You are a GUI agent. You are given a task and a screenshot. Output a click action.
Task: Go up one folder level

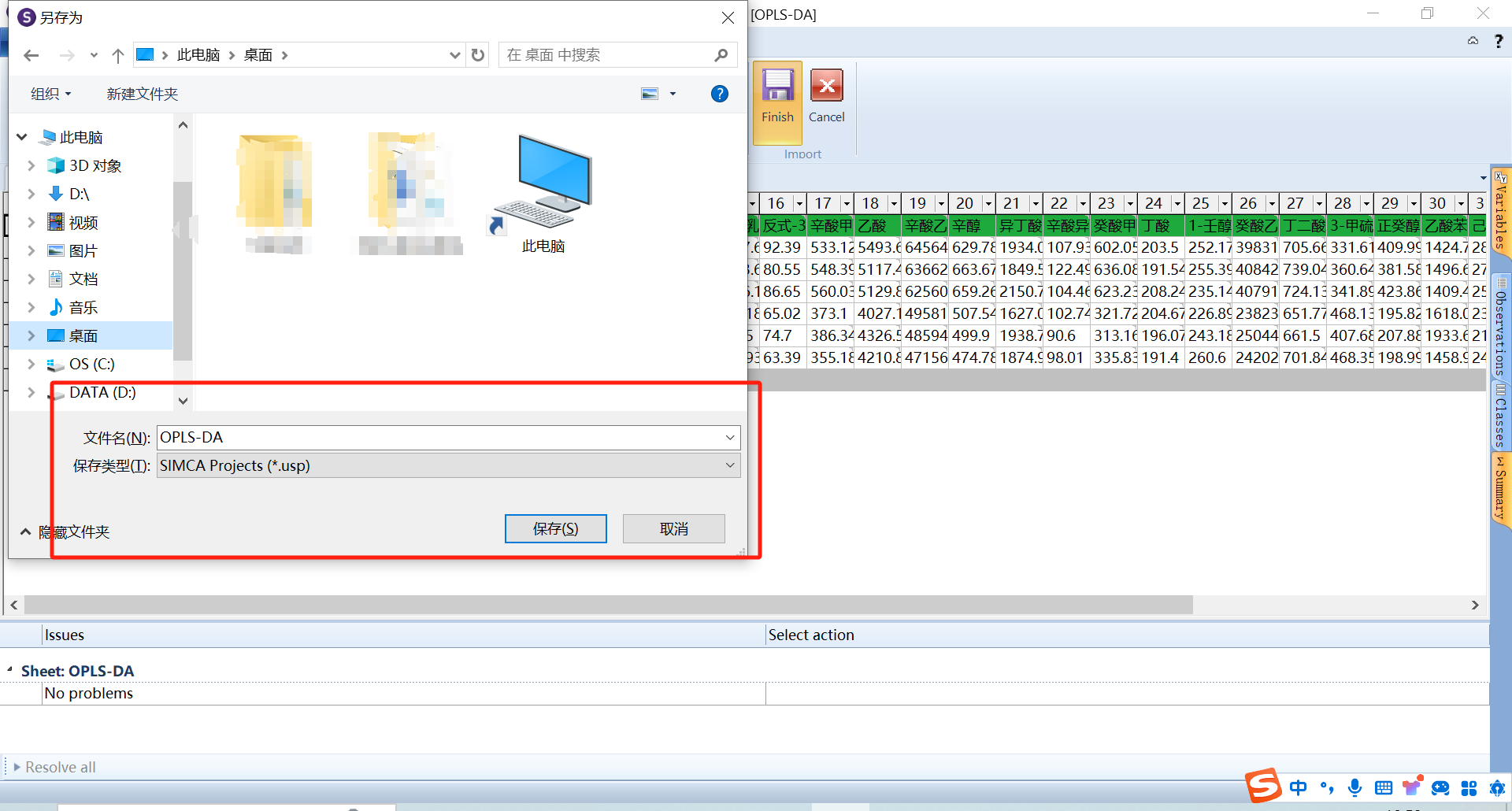118,55
